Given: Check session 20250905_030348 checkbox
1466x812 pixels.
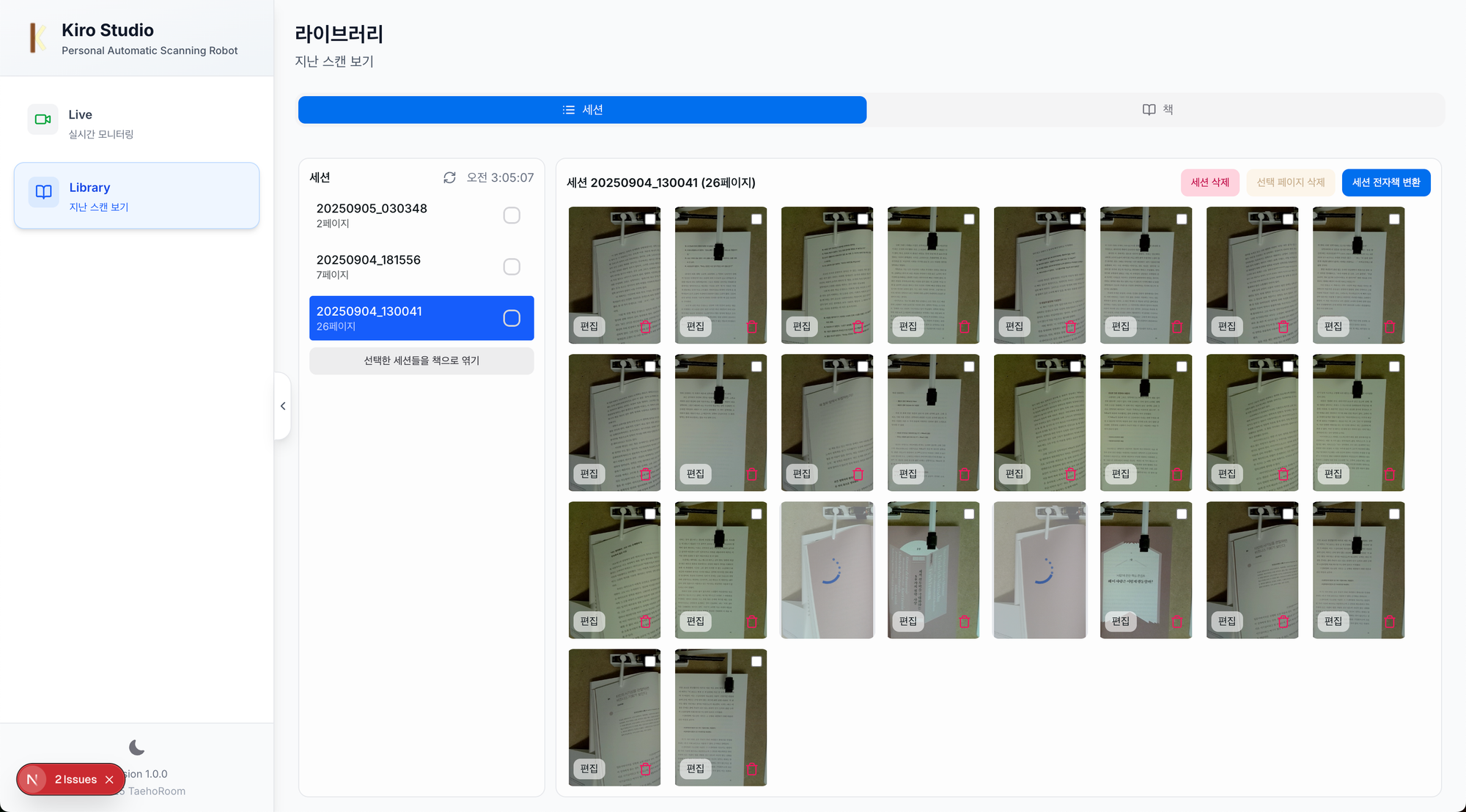Looking at the screenshot, I should 512,215.
